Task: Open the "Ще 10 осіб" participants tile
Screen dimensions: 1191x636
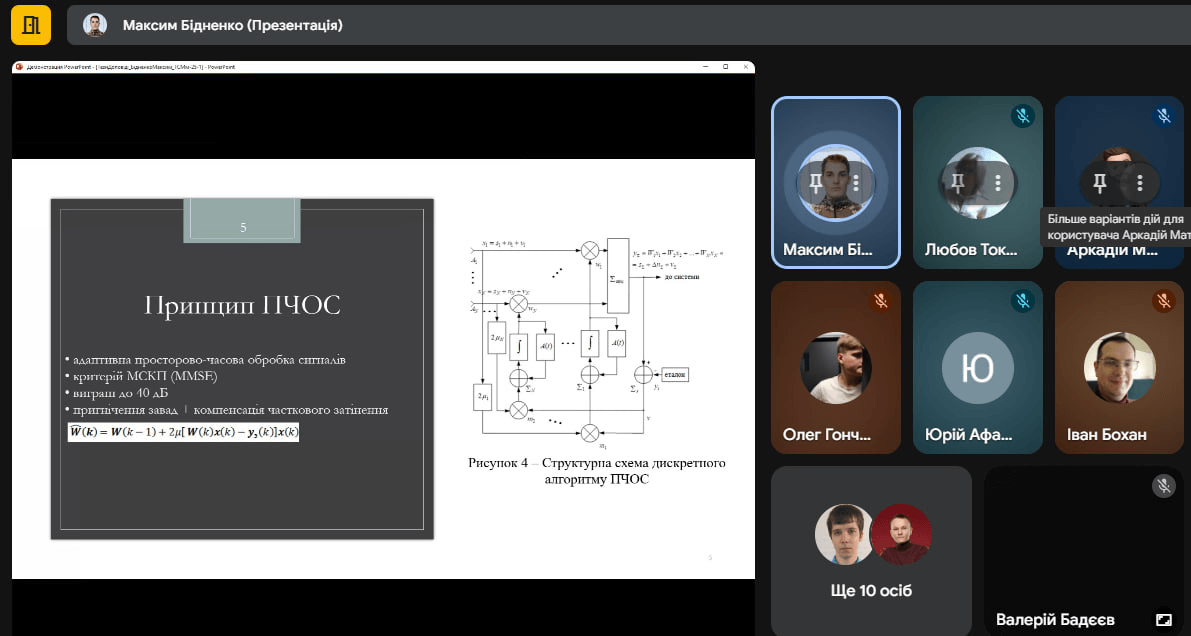Action: tap(871, 550)
